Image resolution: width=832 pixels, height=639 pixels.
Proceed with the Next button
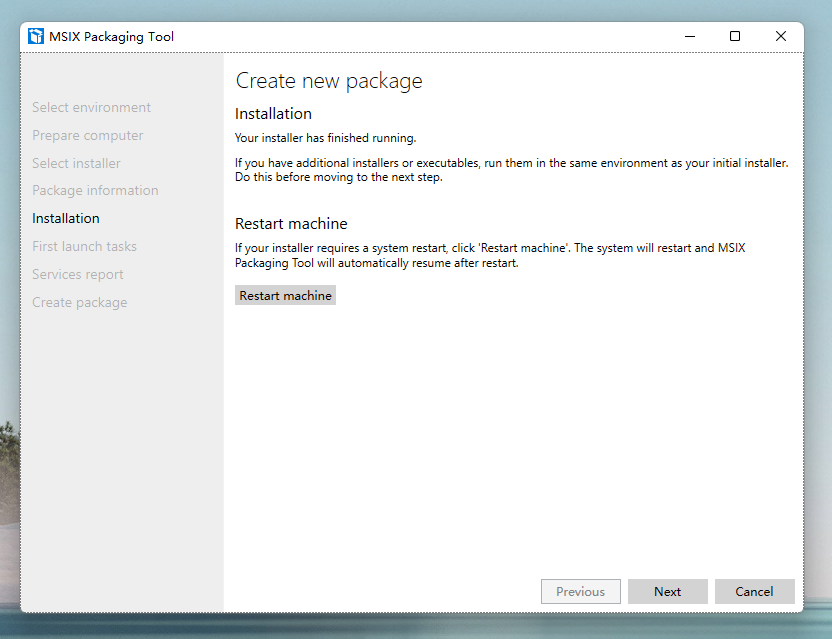[668, 591]
